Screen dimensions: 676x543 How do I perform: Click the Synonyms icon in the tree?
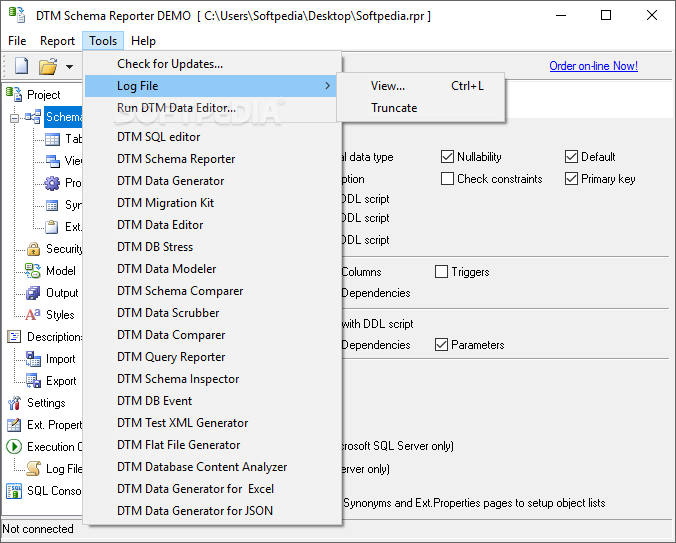pyautogui.click(x=52, y=205)
